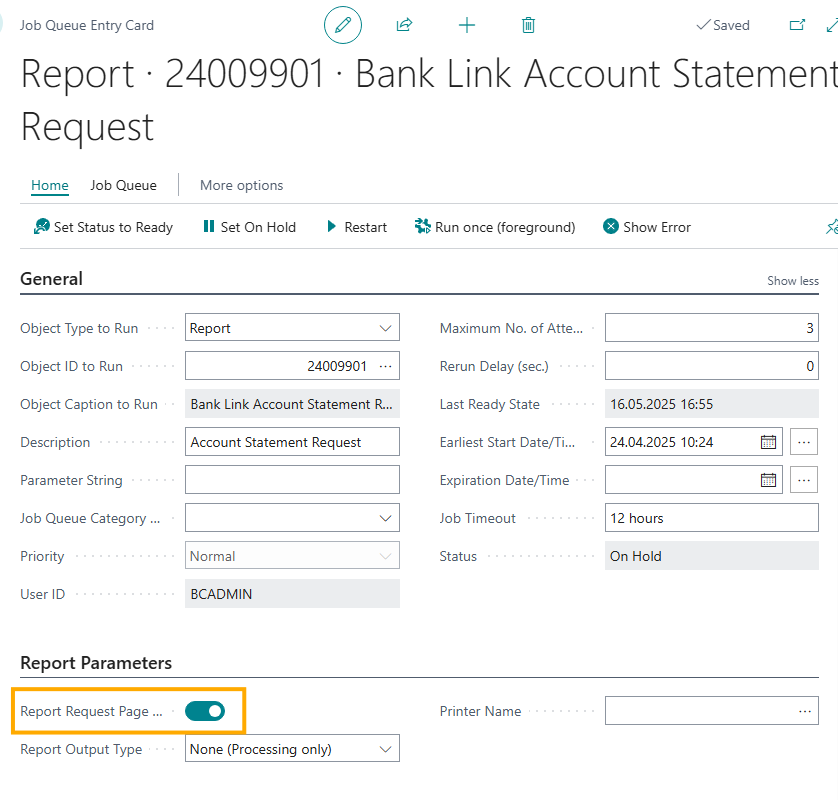
Task: Click the Restart action
Action: 356,227
